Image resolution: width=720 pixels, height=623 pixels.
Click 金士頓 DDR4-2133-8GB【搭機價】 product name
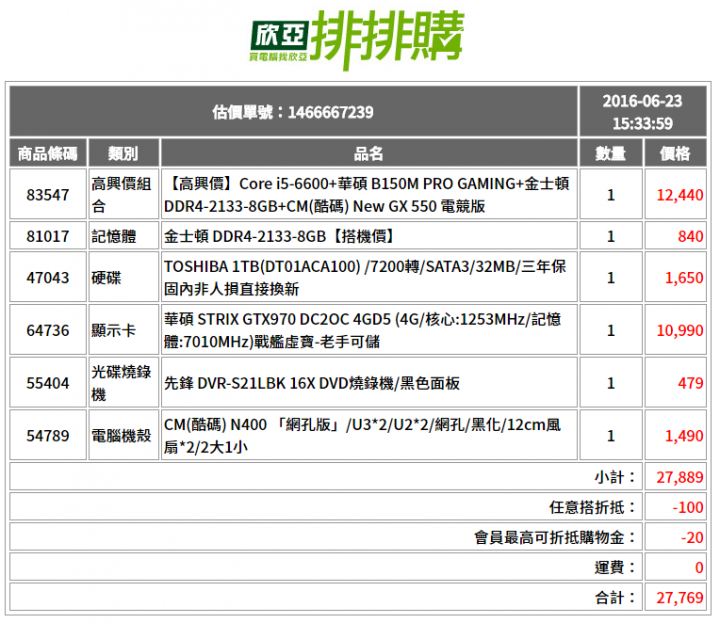click(x=281, y=236)
